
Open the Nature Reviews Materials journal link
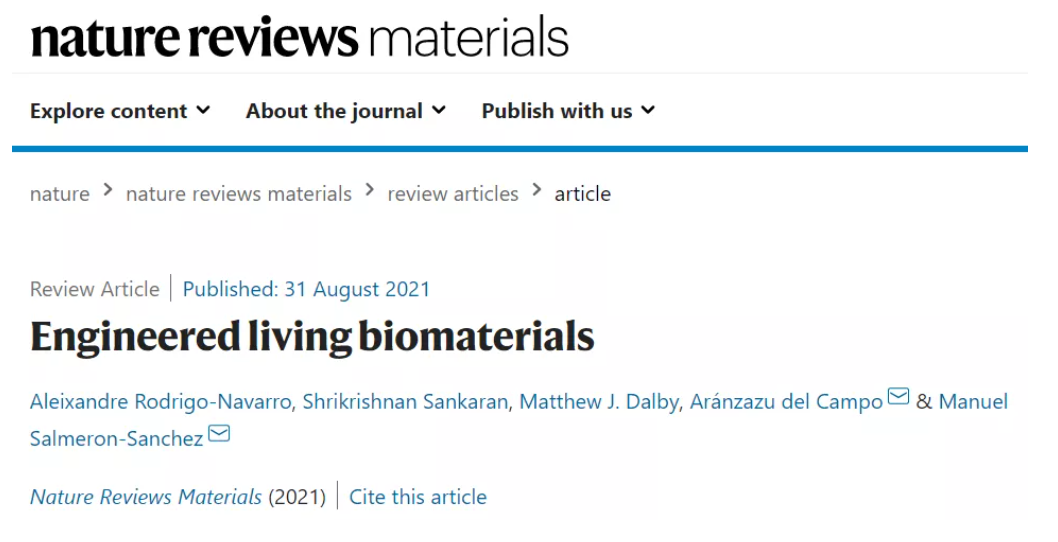(x=146, y=497)
